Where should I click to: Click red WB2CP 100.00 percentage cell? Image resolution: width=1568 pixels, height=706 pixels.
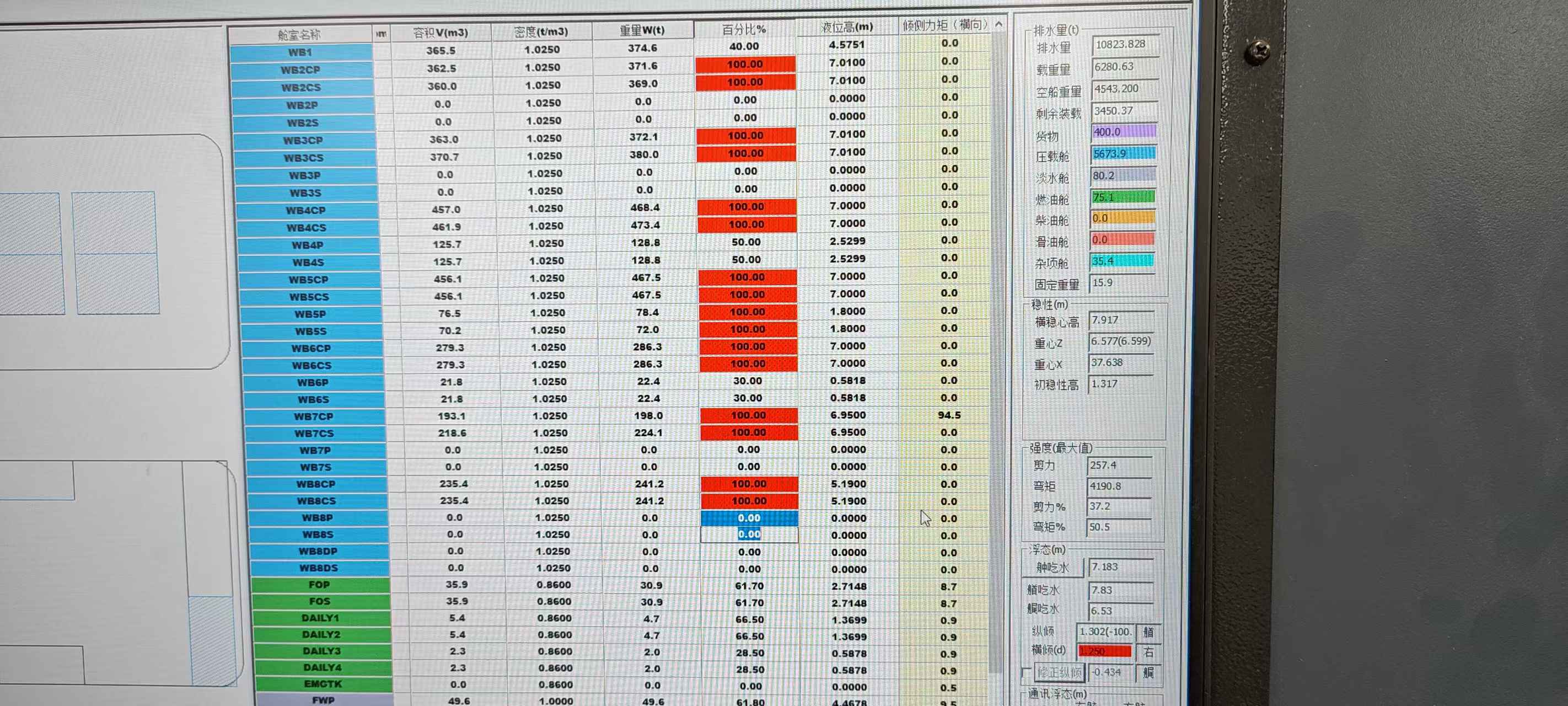point(744,65)
